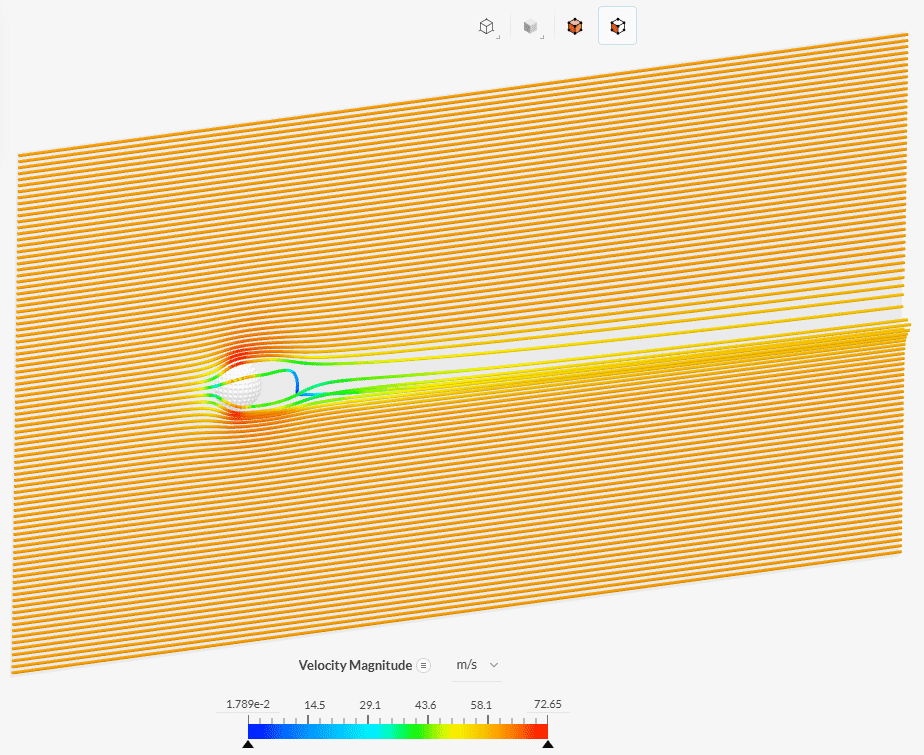This screenshot has width=924, height=755.
Task: Click the wireframe cube view icon
Action: click(487, 27)
